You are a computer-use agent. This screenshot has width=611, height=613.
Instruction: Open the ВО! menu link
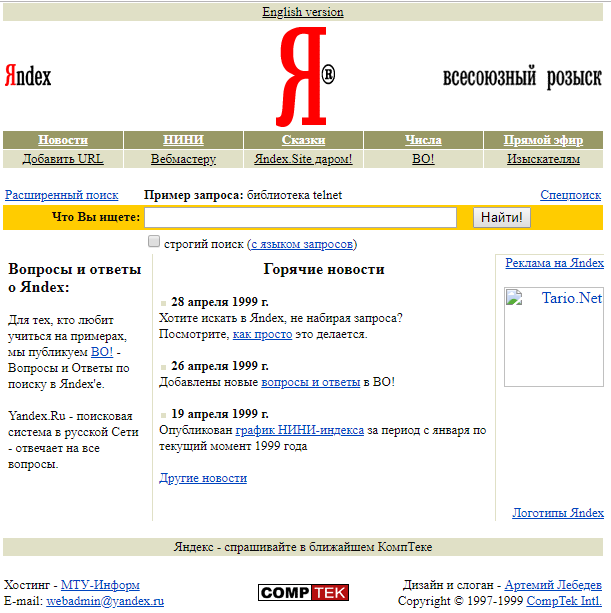423,159
